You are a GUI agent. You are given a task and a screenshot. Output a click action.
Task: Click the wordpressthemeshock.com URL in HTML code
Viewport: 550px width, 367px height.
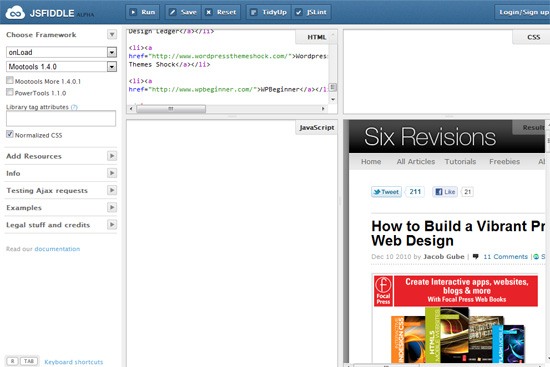[220, 56]
